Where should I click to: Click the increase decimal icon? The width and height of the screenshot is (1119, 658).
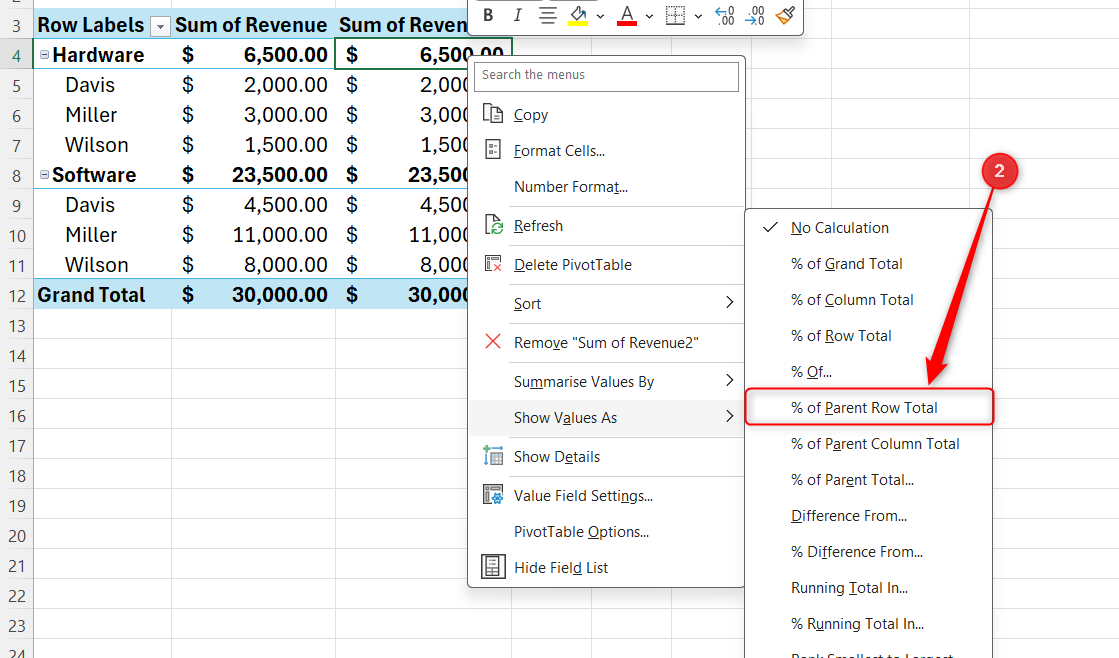pyautogui.click(x=724, y=15)
